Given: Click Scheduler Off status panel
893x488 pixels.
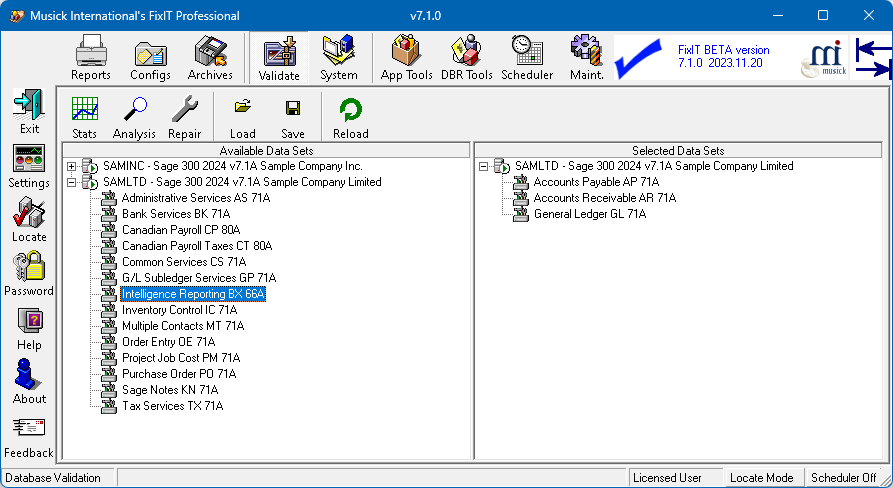Looking at the screenshot, I should pyautogui.click(x=843, y=478).
